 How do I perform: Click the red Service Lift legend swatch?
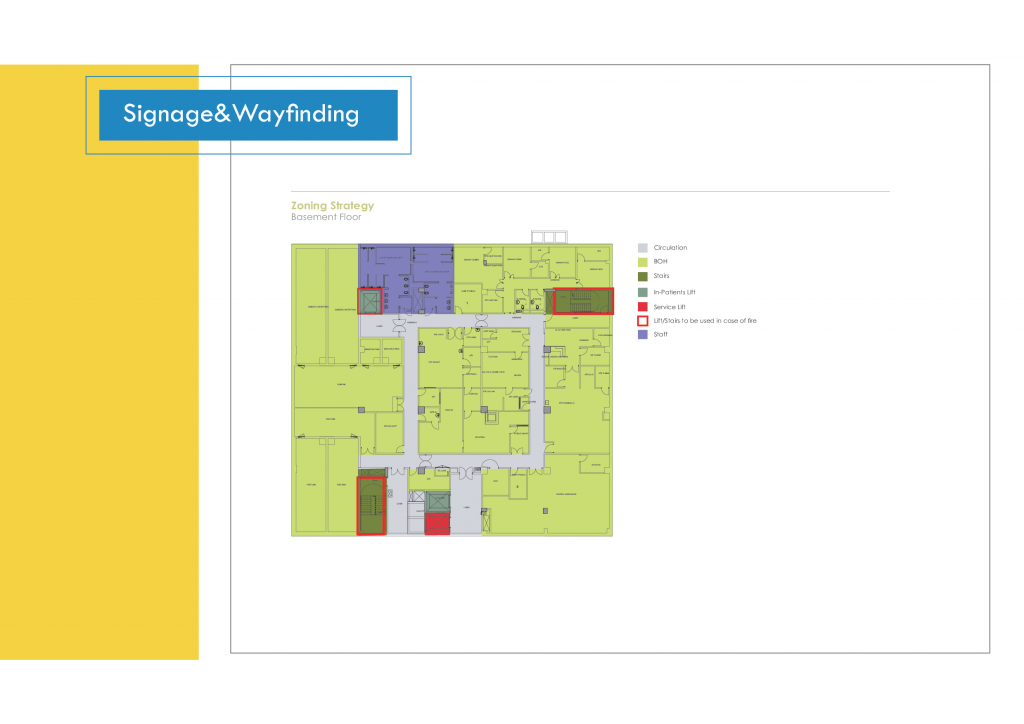[x=643, y=306]
